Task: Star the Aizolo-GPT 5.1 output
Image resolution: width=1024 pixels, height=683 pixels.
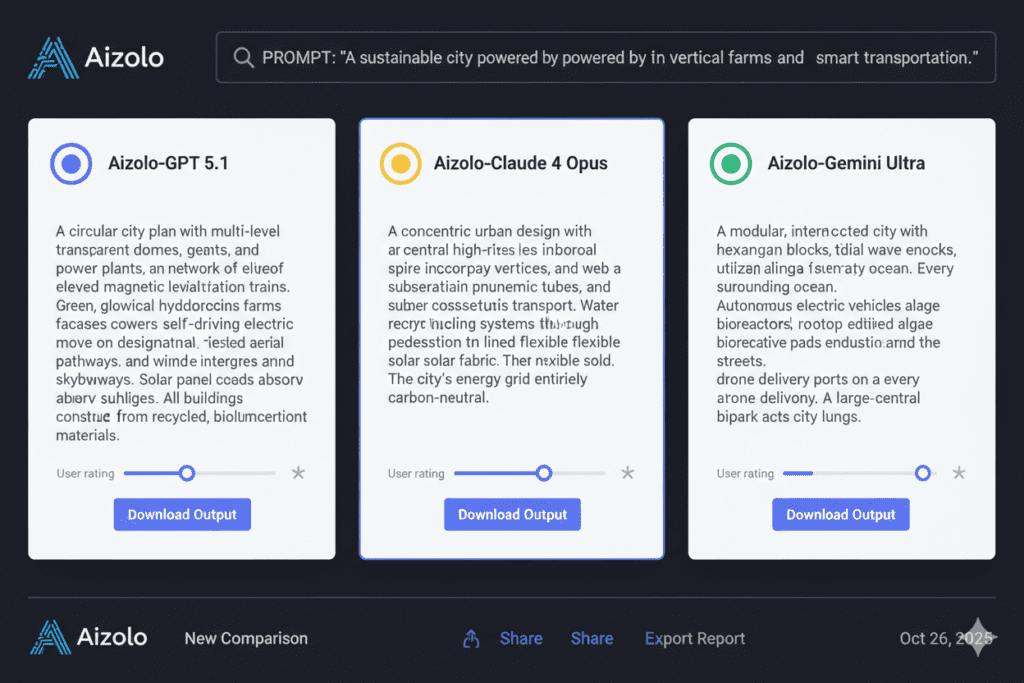Action: pos(298,473)
